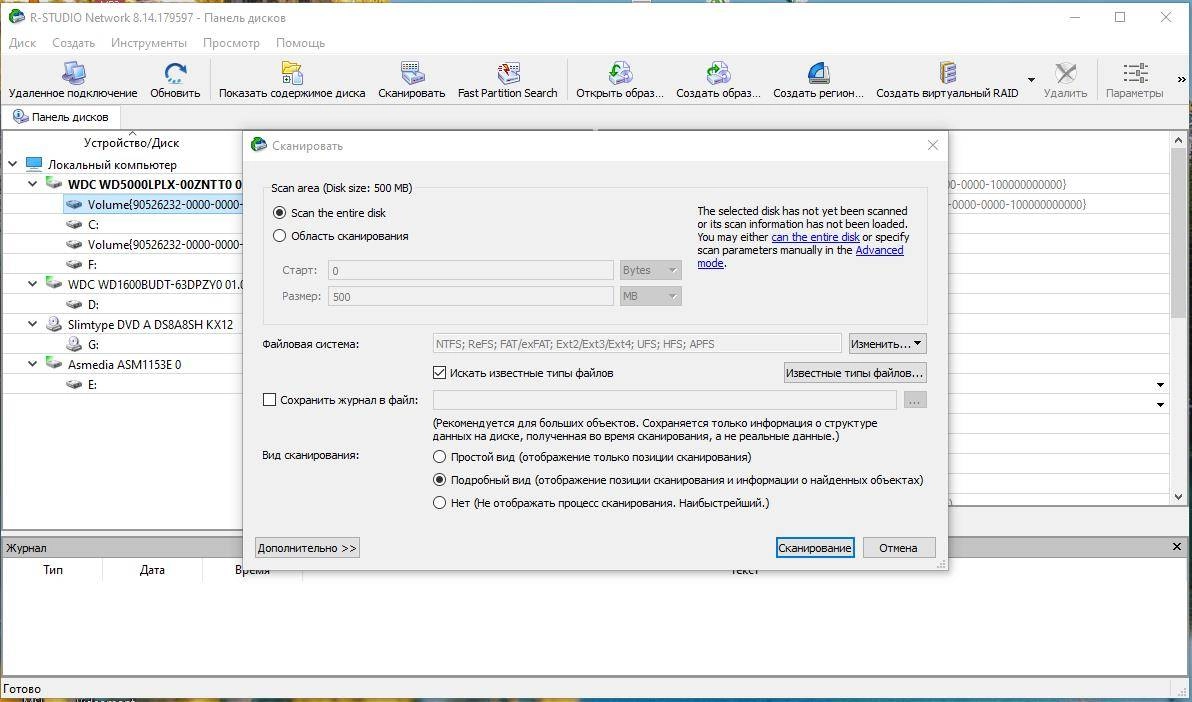Click the Обновить refresh icon

tap(175, 74)
